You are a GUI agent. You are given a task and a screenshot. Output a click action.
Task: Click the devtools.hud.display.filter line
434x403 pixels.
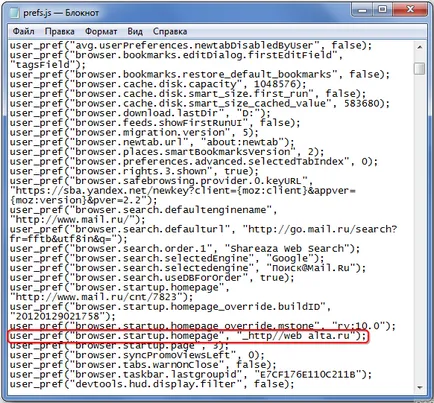152,384
